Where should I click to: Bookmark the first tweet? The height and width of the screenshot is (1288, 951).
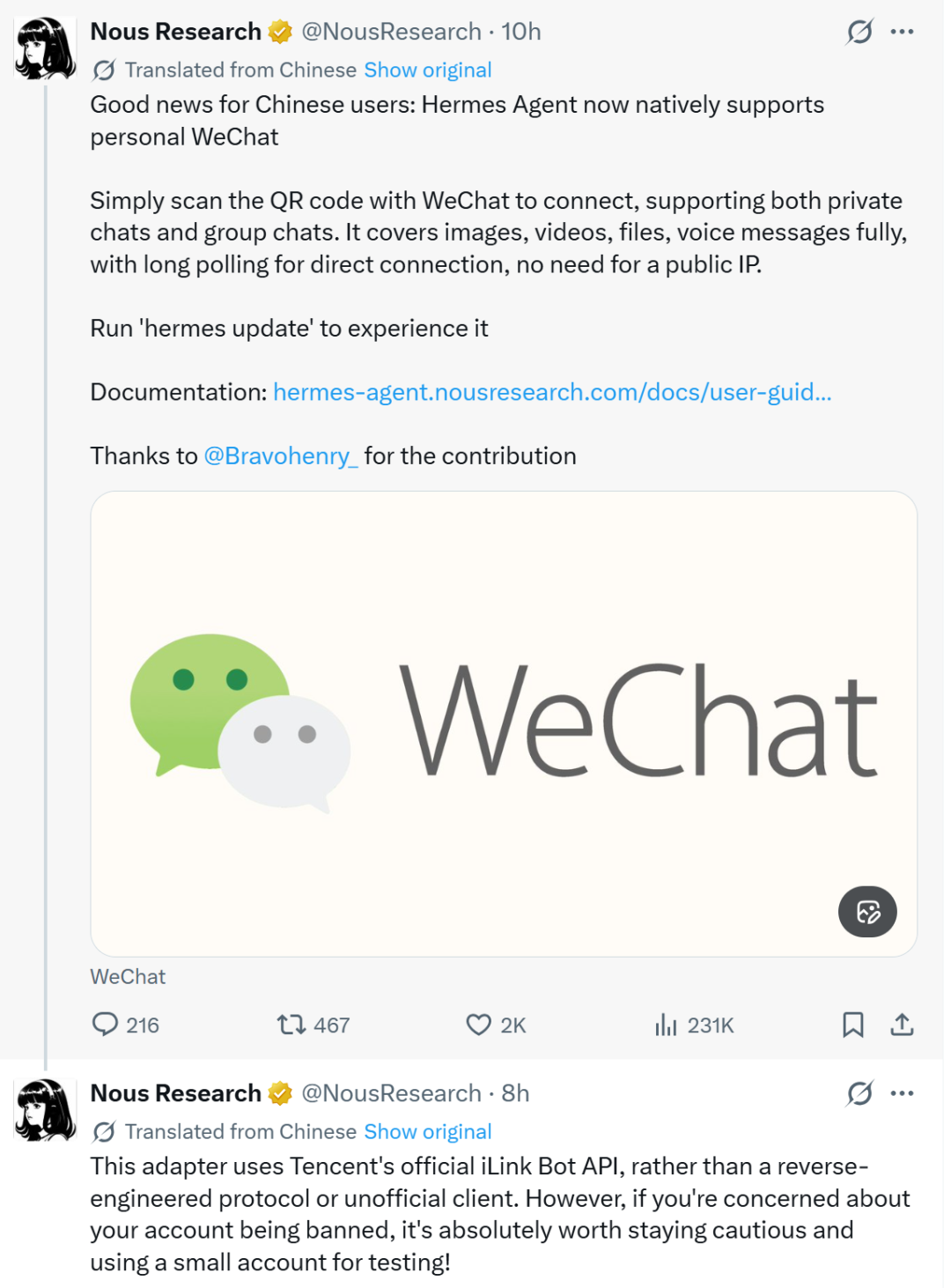tap(852, 1025)
